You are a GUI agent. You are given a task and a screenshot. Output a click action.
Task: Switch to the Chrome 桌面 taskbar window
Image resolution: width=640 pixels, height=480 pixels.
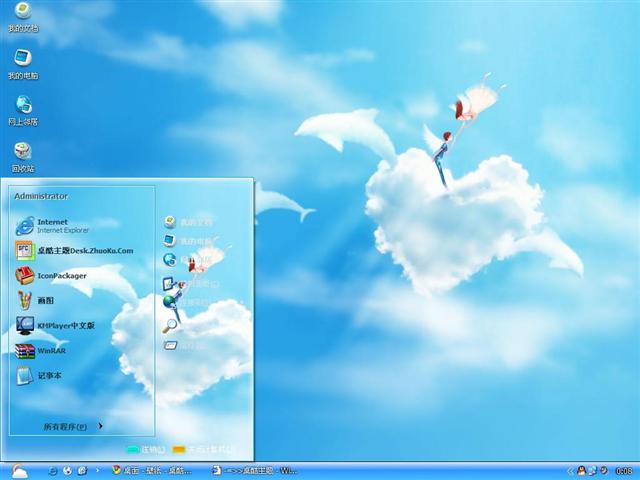(x=152, y=471)
